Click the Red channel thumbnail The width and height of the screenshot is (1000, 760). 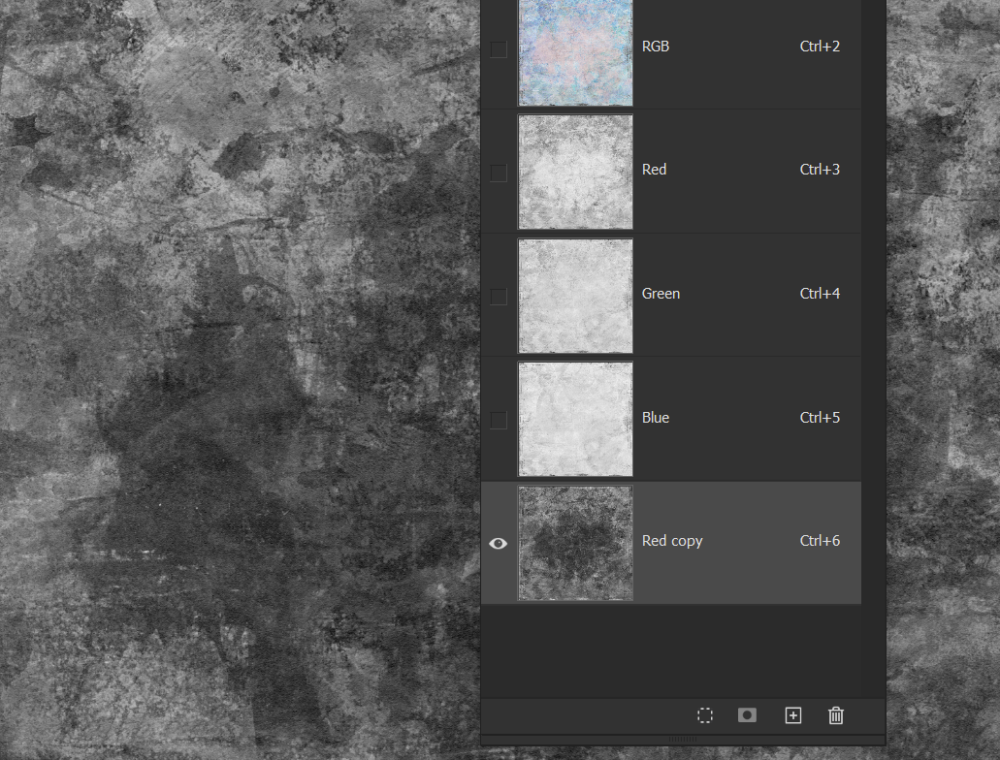click(x=575, y=172)
